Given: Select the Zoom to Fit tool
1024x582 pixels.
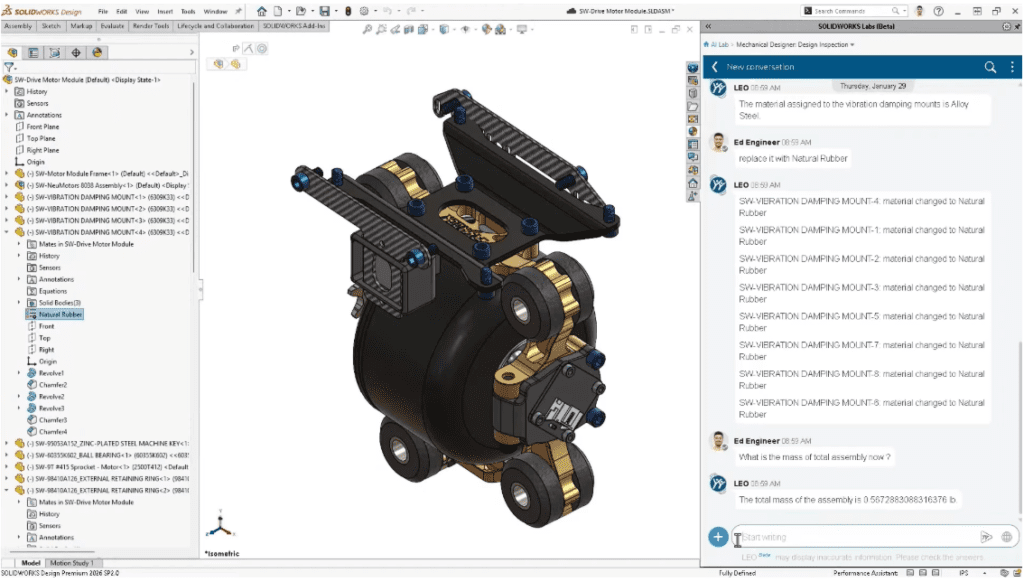Looking at the screenshot, I should pyautogui.click(x=368, y=30).
